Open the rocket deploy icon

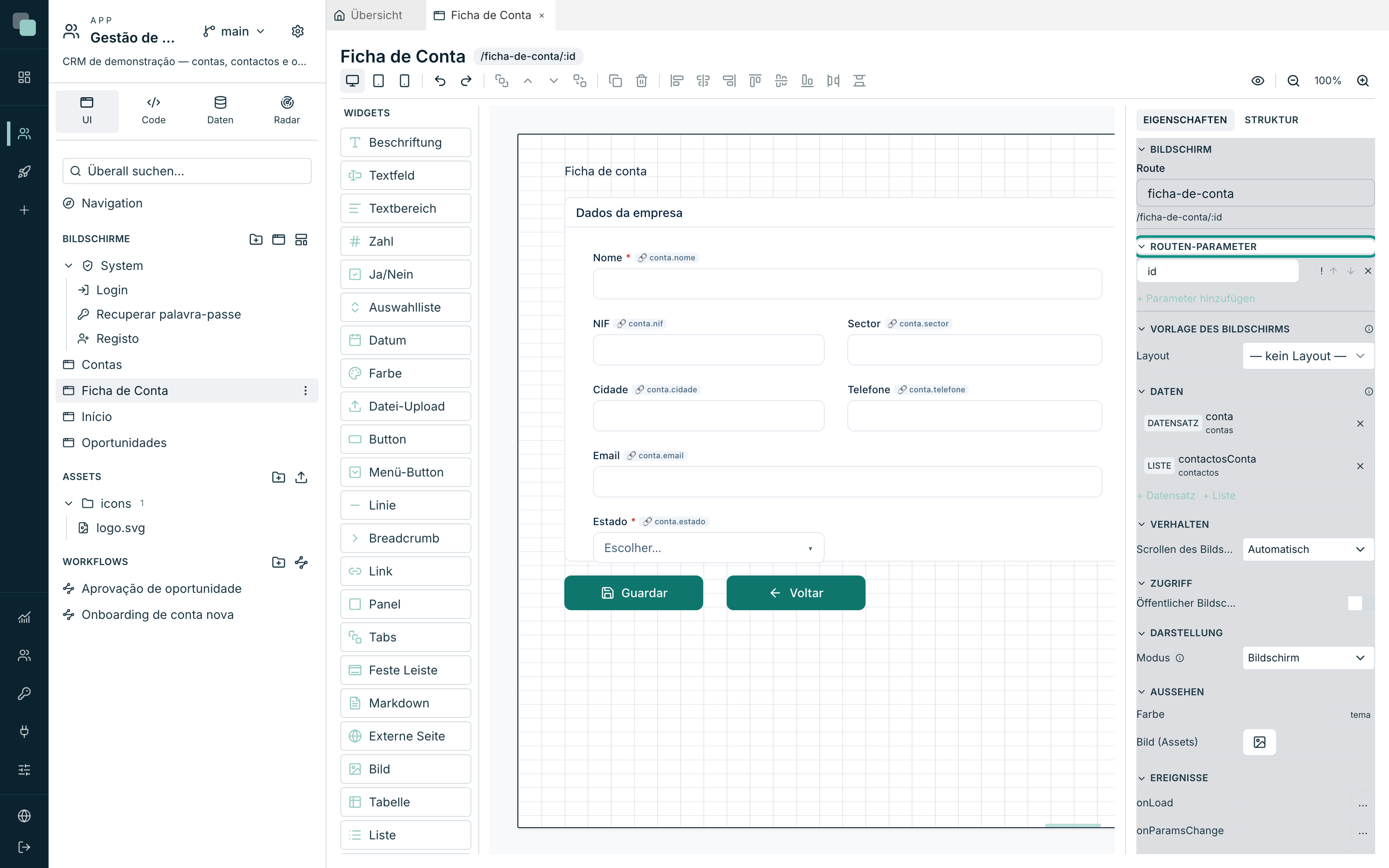(24, 172)
